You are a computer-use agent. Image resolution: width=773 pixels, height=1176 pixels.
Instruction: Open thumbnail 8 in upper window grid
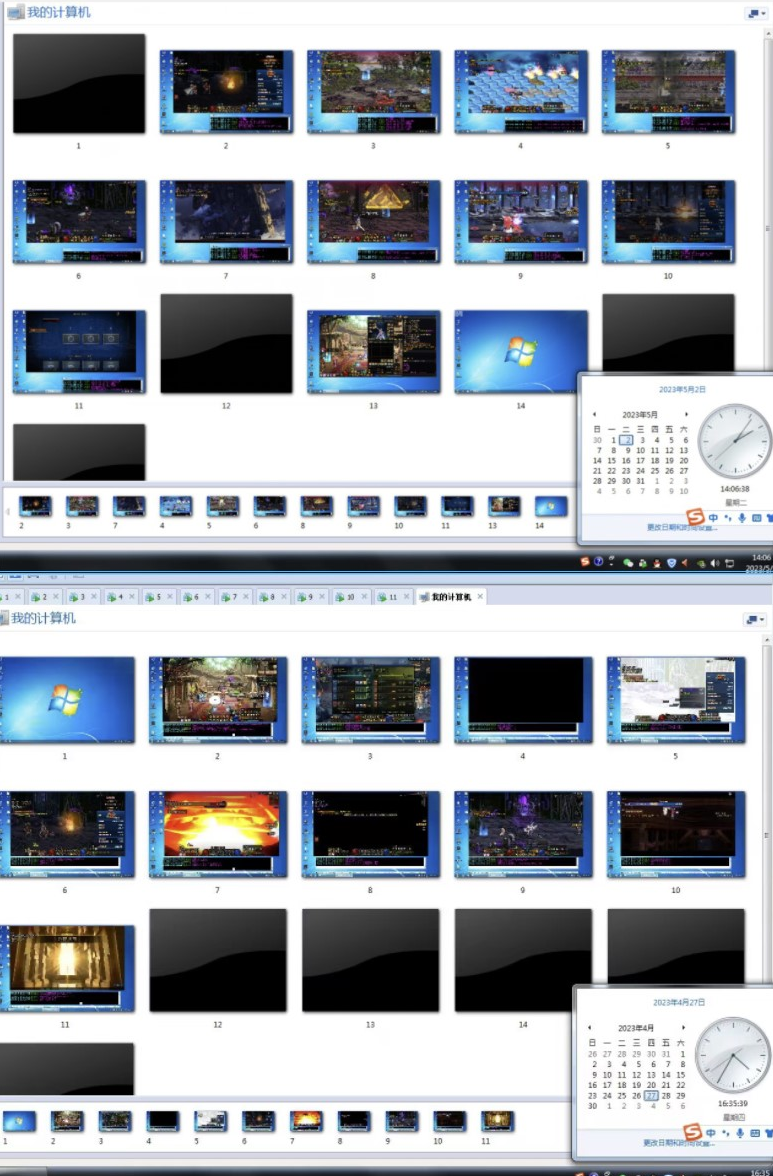point(373,221)
